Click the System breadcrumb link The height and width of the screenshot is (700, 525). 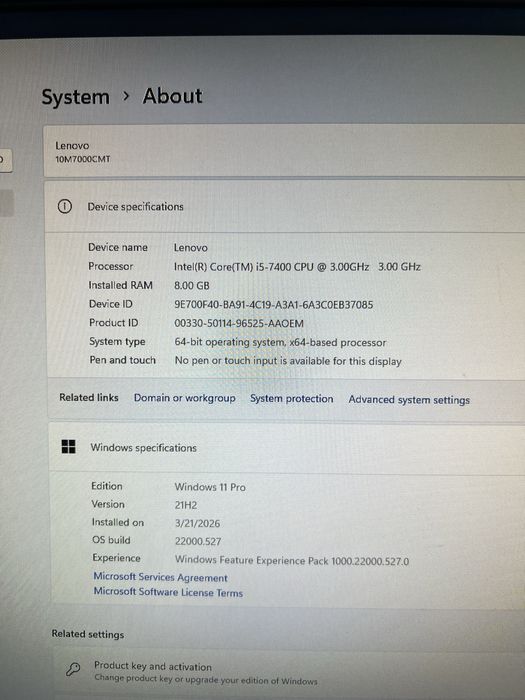(75, 97)
